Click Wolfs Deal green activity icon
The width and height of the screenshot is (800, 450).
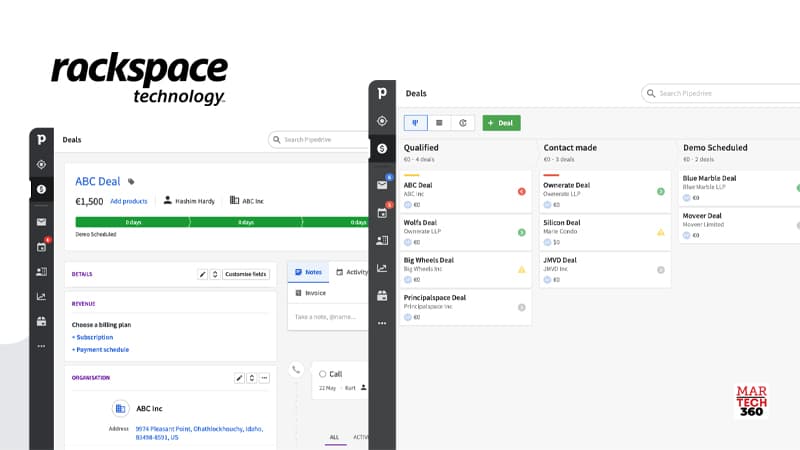click(x=521, y=232)
